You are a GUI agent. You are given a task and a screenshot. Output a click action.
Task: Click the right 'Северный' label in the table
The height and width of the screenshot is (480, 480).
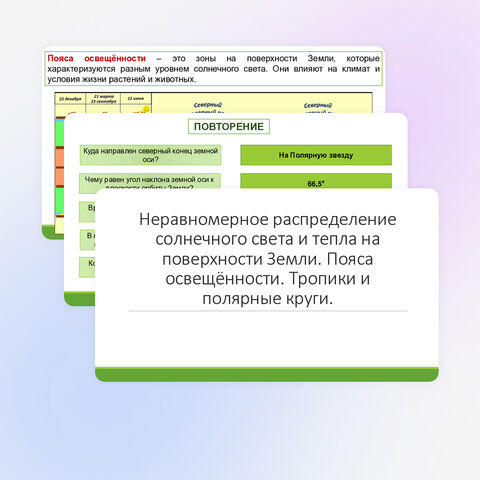tap(318, 105)
